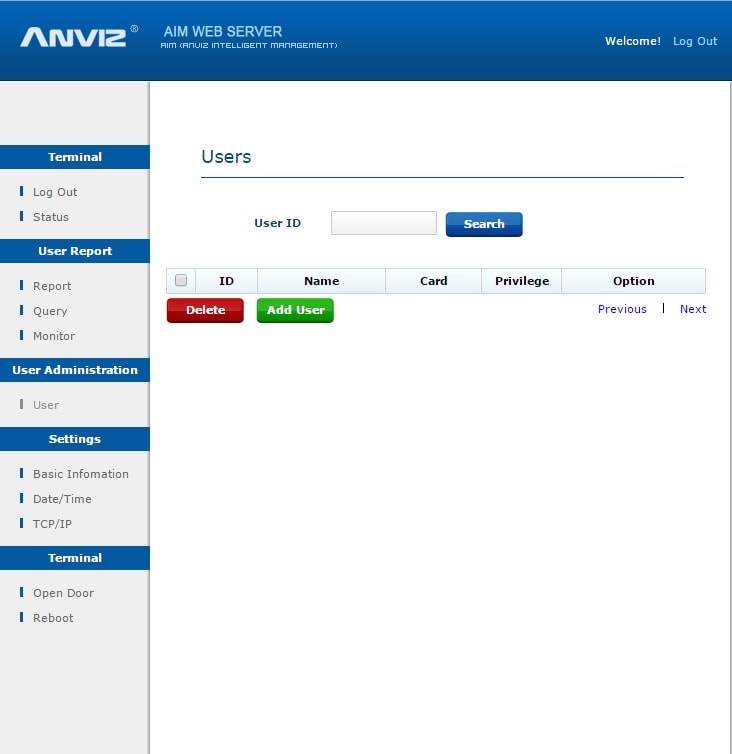The width and height of the screenshot is (732, 754).
Task: Go to Query in the sidebar
Action: pos(50,311)
